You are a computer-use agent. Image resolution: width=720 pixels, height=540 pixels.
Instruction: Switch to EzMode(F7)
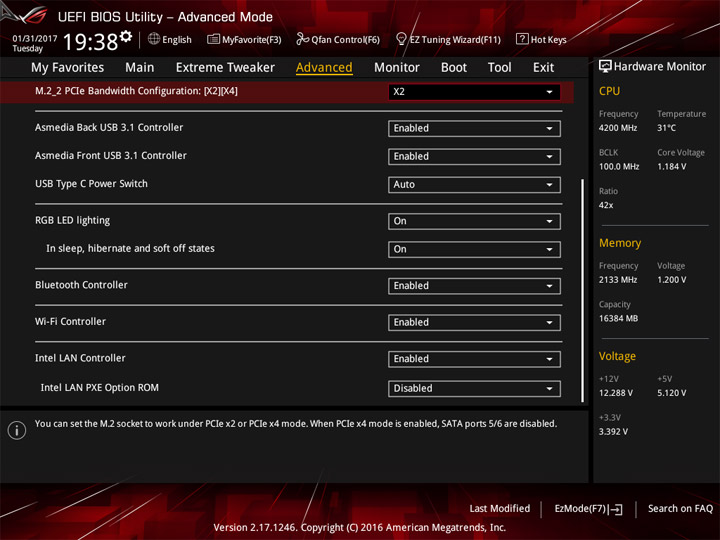point(588,509)
